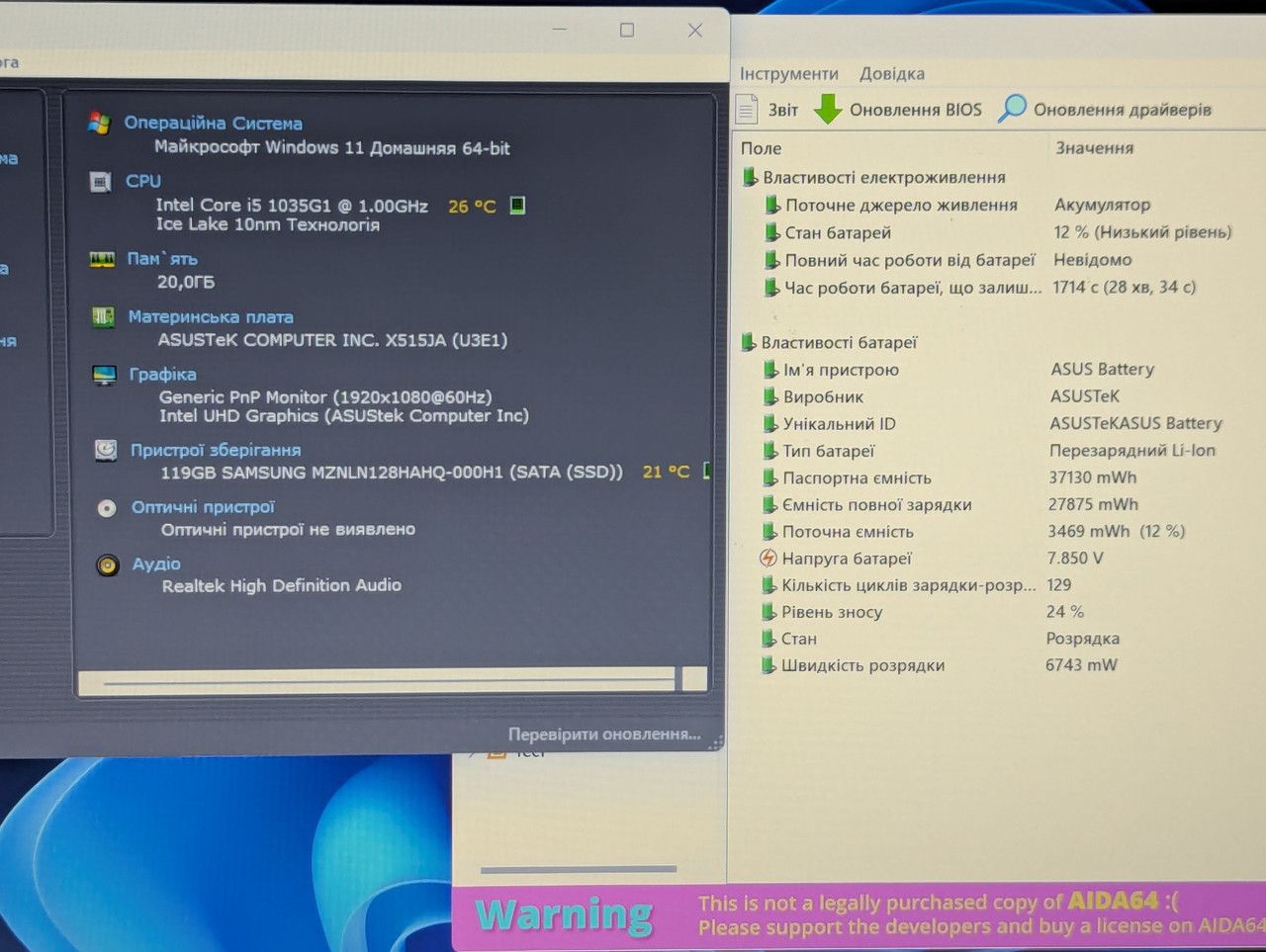Select the wear level value 24 %
This screenshot has height=952, width=1266.
pyautogui.click(x=1065, y=612)
